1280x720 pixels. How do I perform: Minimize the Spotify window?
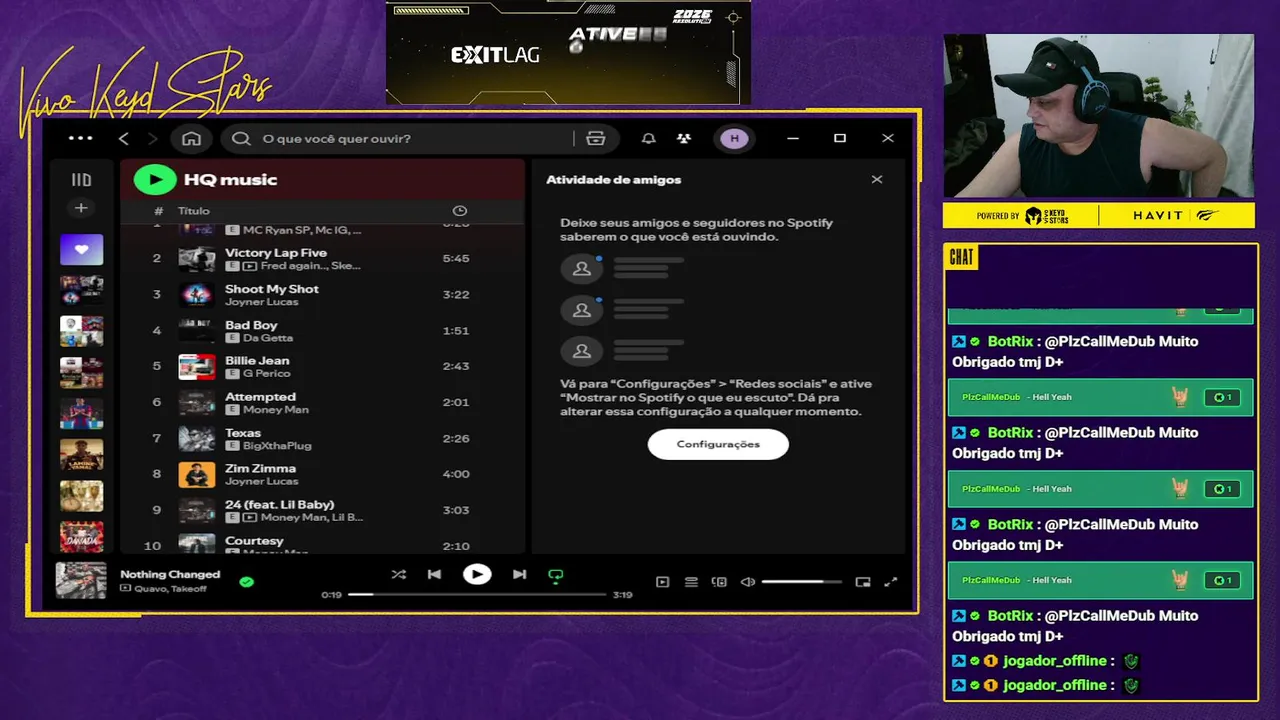(x=792, y=138)
